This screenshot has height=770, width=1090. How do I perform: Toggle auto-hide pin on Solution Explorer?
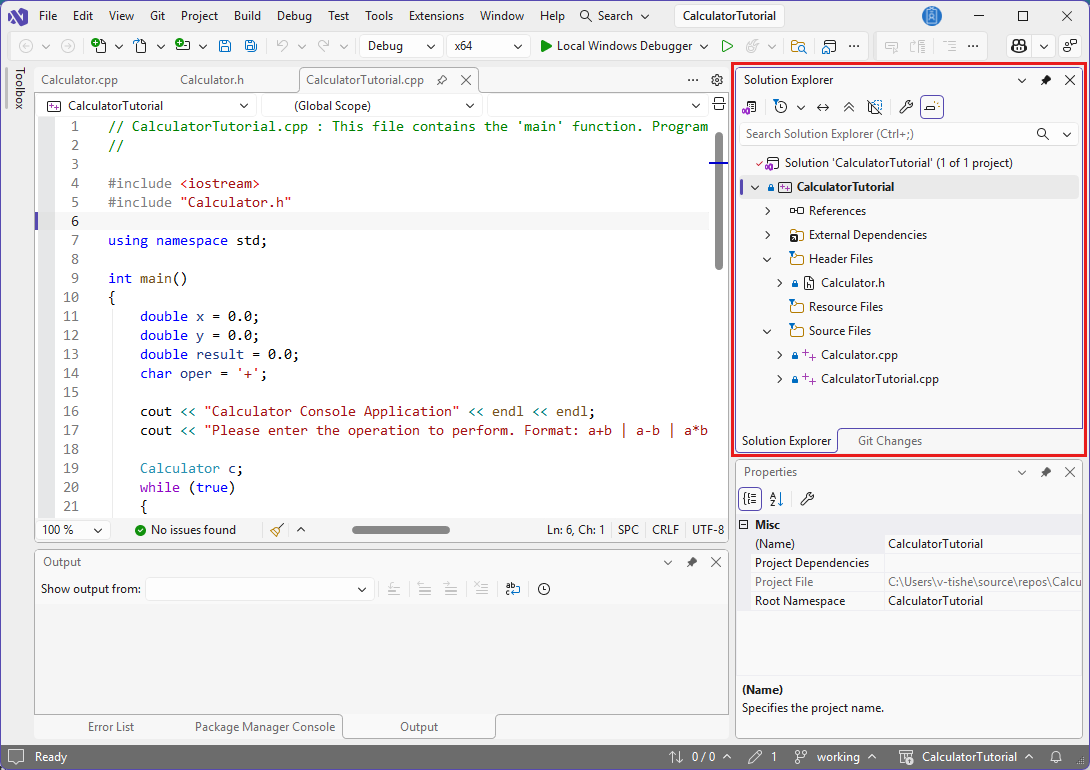(1046, 80)
